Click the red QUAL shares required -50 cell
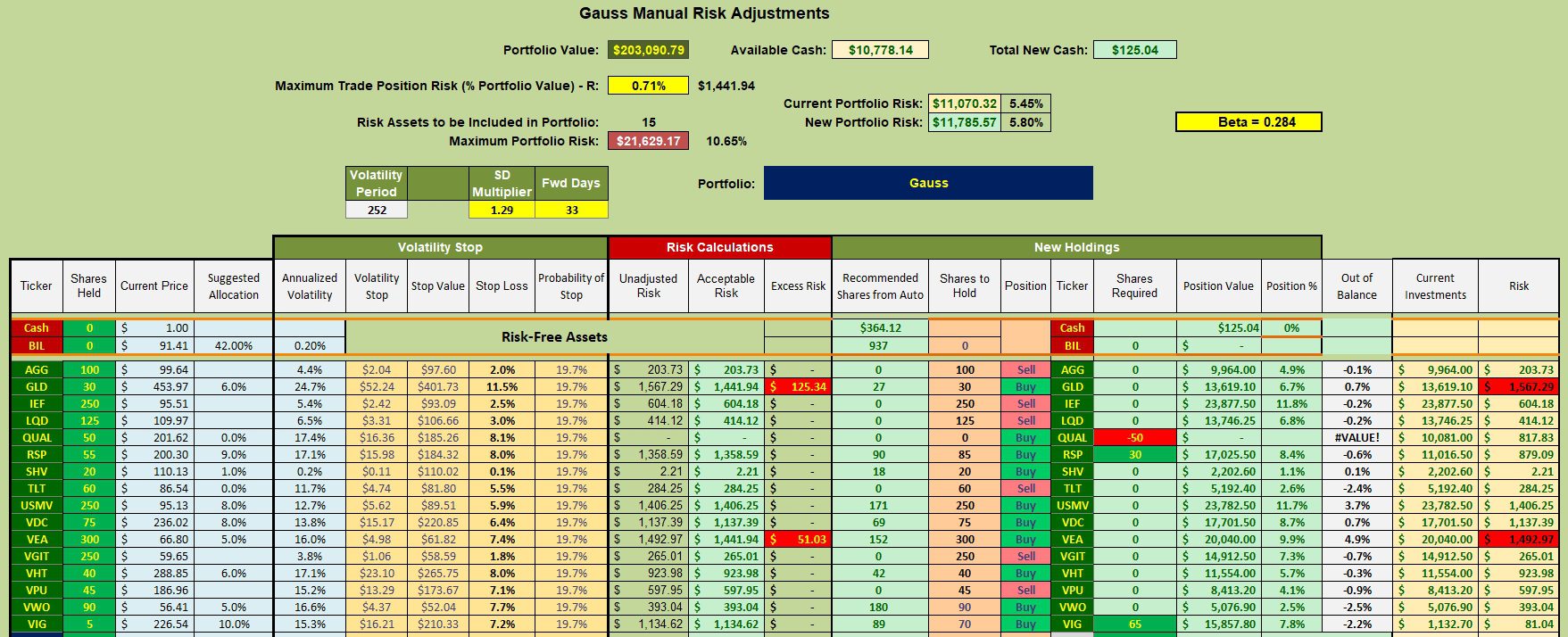The height and width of the screenshot is (637, 1568). click(1134, 437)
